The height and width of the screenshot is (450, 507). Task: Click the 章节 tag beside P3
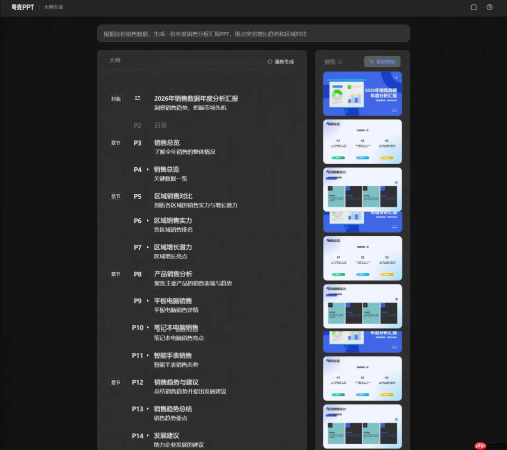(x=116, y=143)
